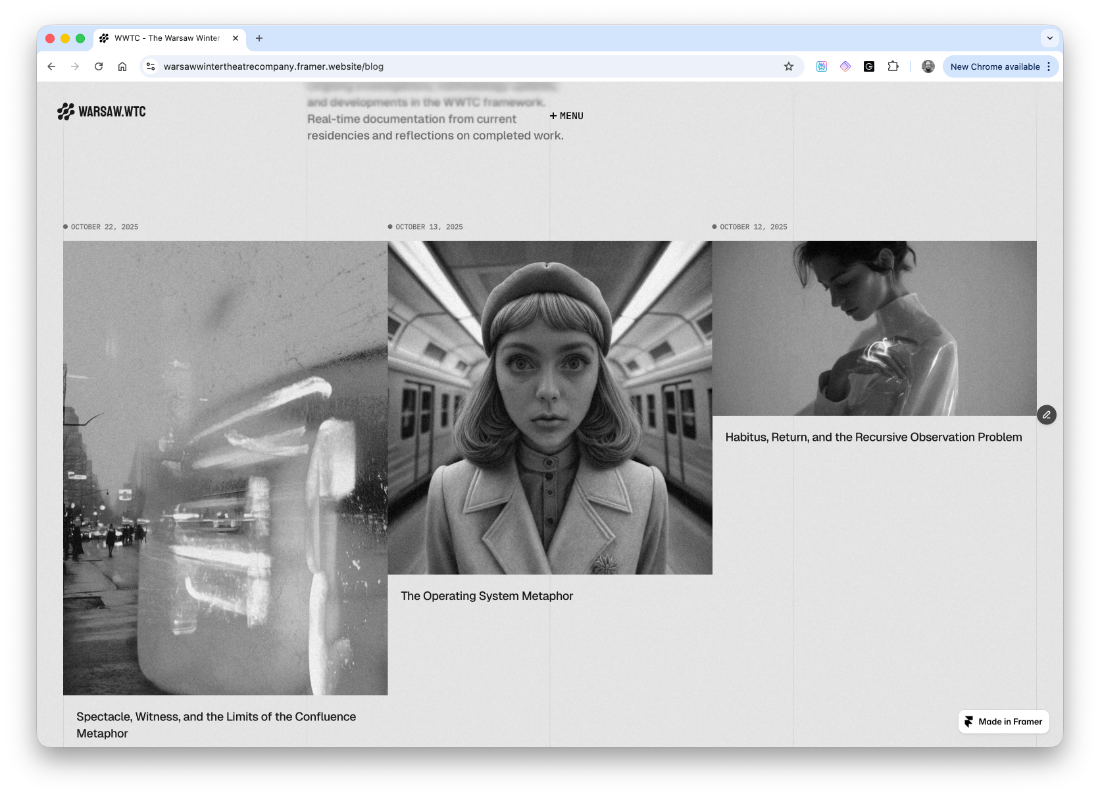Open Habitus, Return, and Recursive Observation post
Screen dimensions: 1100x796
coord(873,437)
